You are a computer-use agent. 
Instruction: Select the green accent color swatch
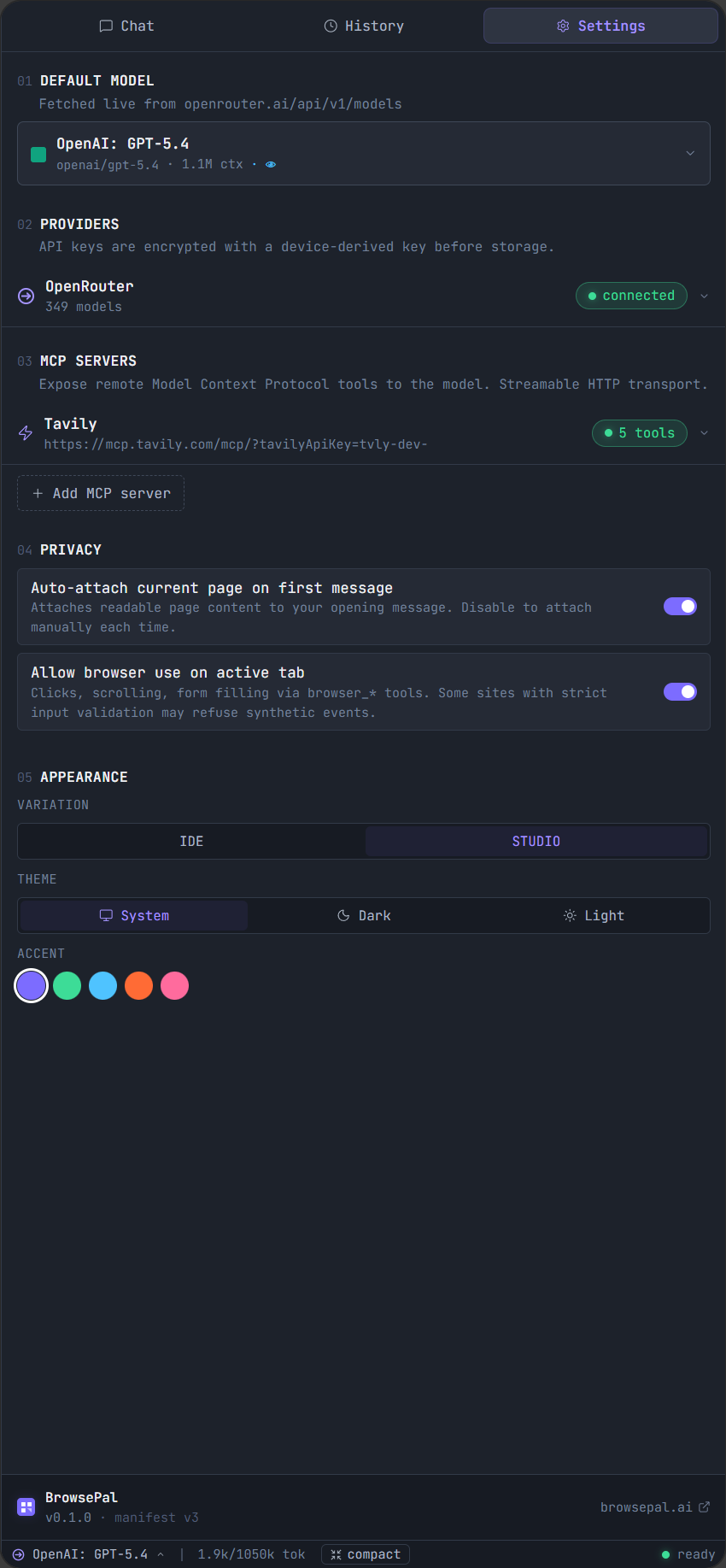point(67,985)
